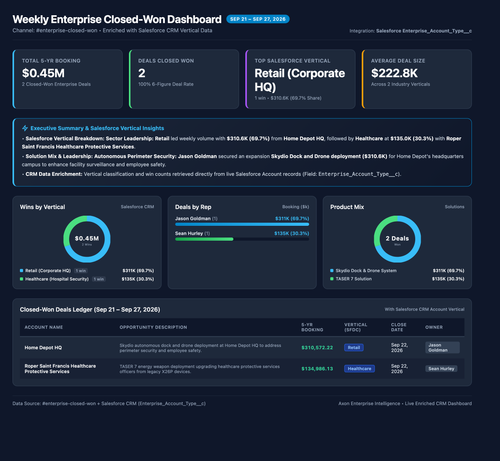Click the Sean Hurley owner badge in ledger
The height and width of the screenshot is (461, 500).
tap(441, 369)
